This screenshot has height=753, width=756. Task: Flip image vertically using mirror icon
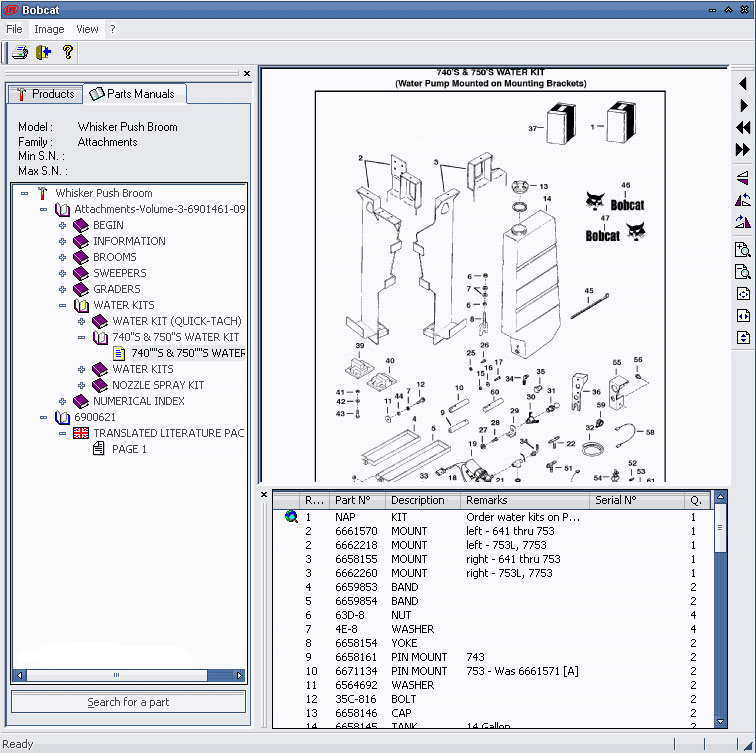point(743,178)
